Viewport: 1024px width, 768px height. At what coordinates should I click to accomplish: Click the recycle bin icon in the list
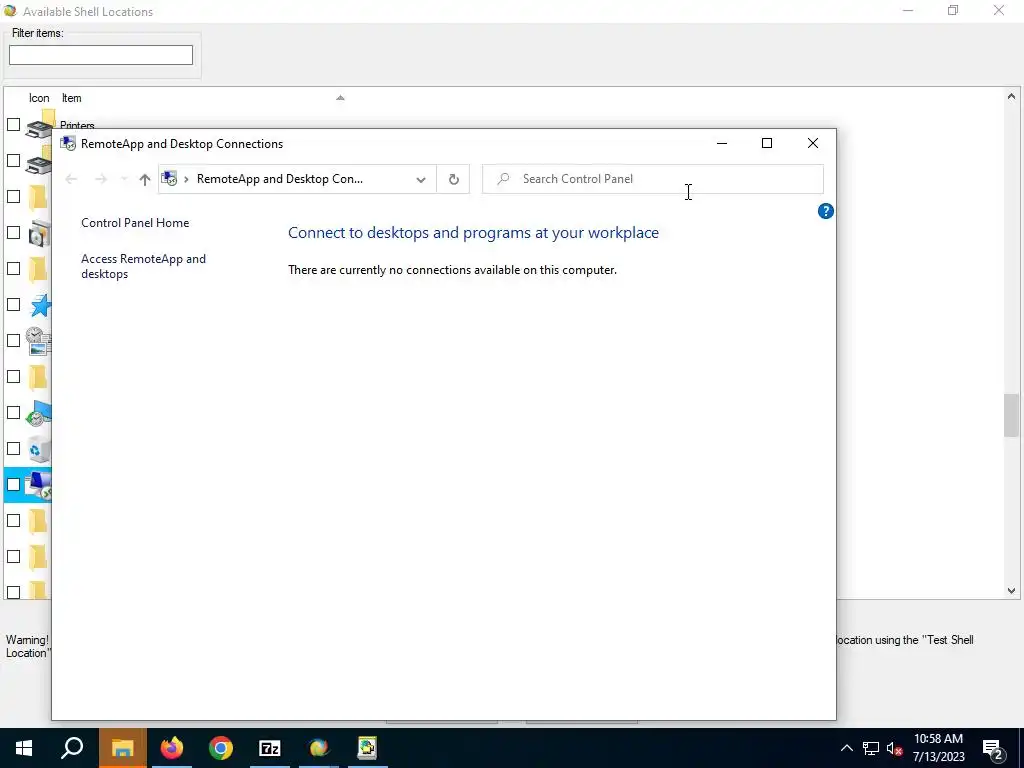tap(39, 449)
